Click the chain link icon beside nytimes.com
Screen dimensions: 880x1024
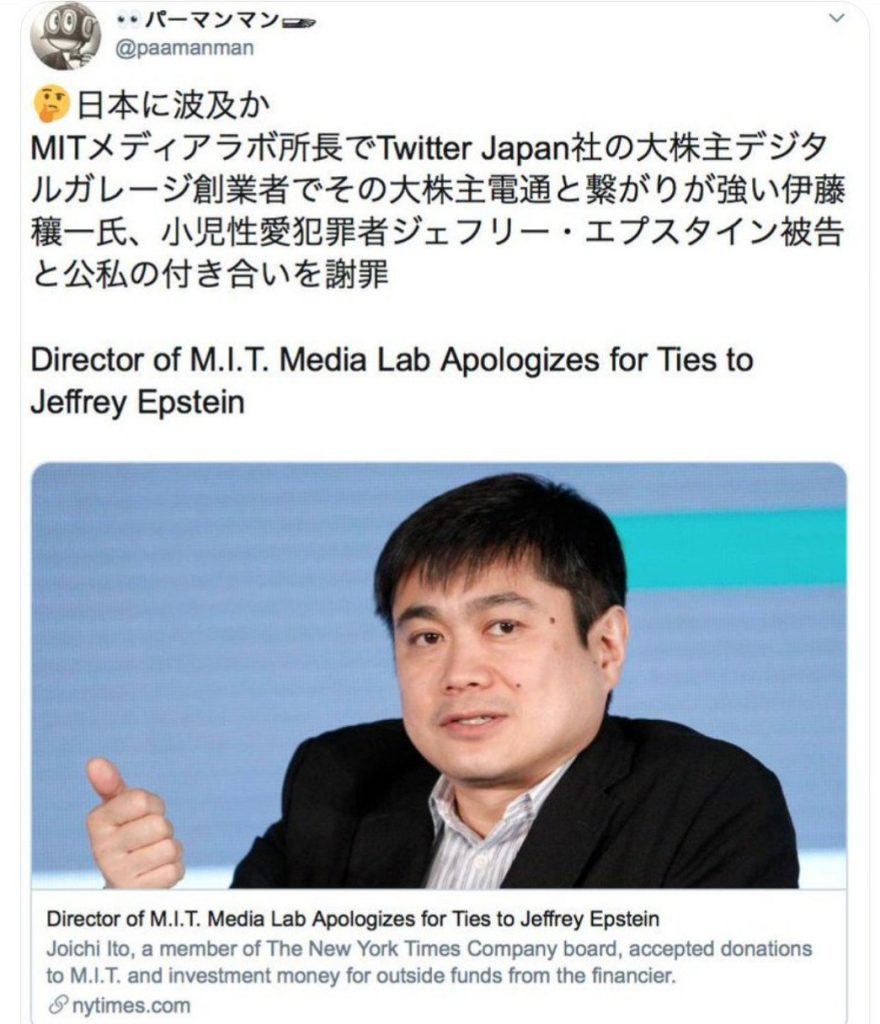click(x=57, y=1004)
